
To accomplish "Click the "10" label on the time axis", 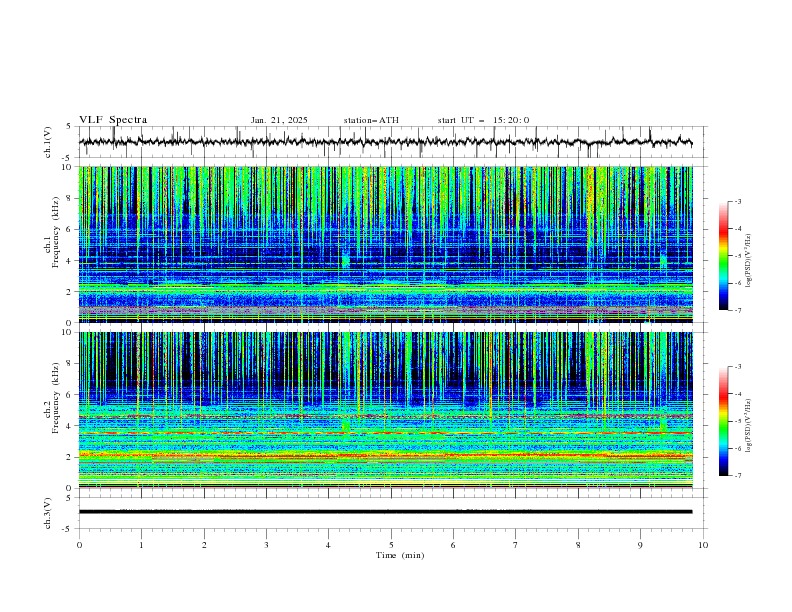I will pos(703,545).
